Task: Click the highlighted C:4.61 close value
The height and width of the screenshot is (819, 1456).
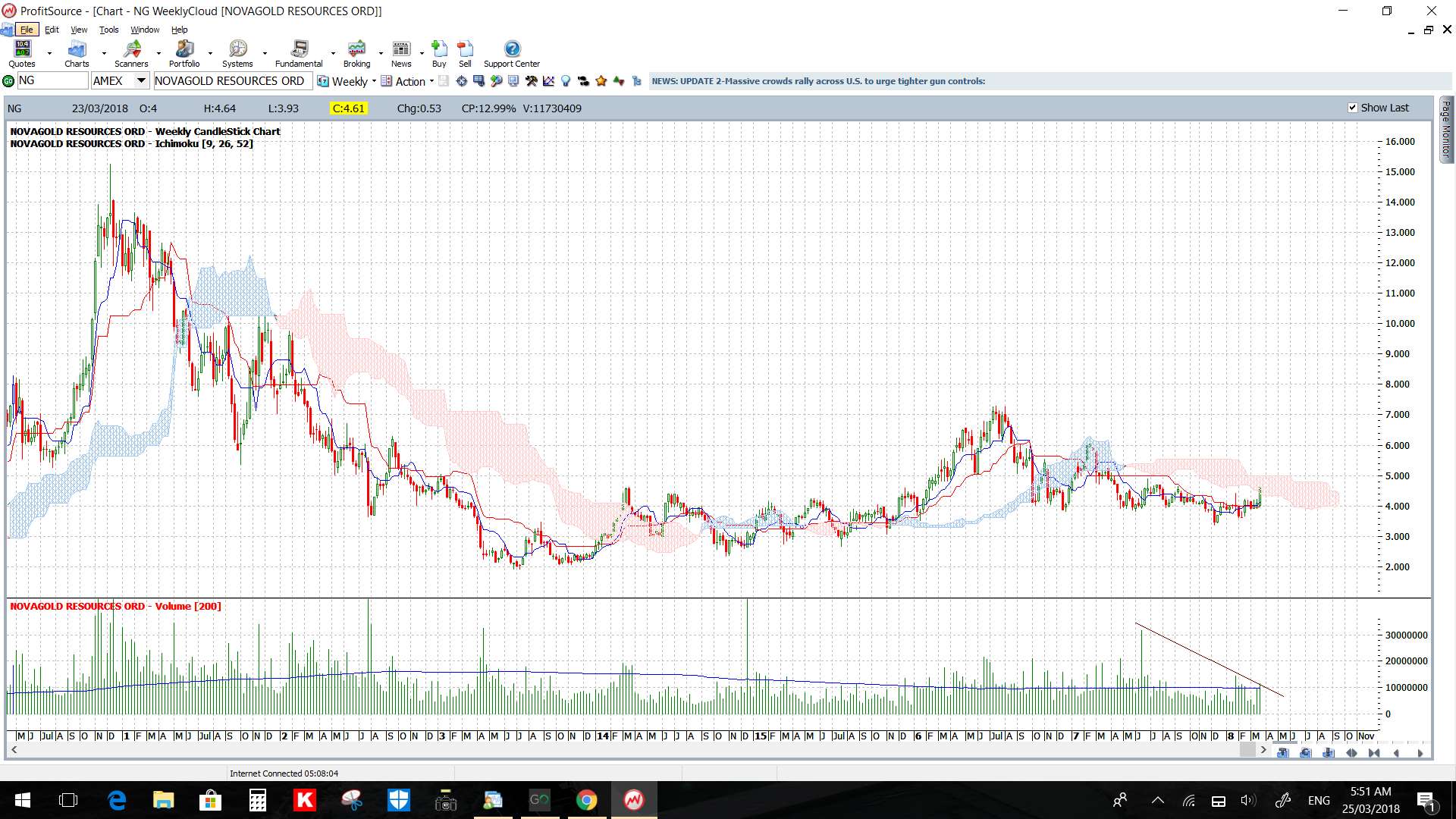Action: [349, 108]
